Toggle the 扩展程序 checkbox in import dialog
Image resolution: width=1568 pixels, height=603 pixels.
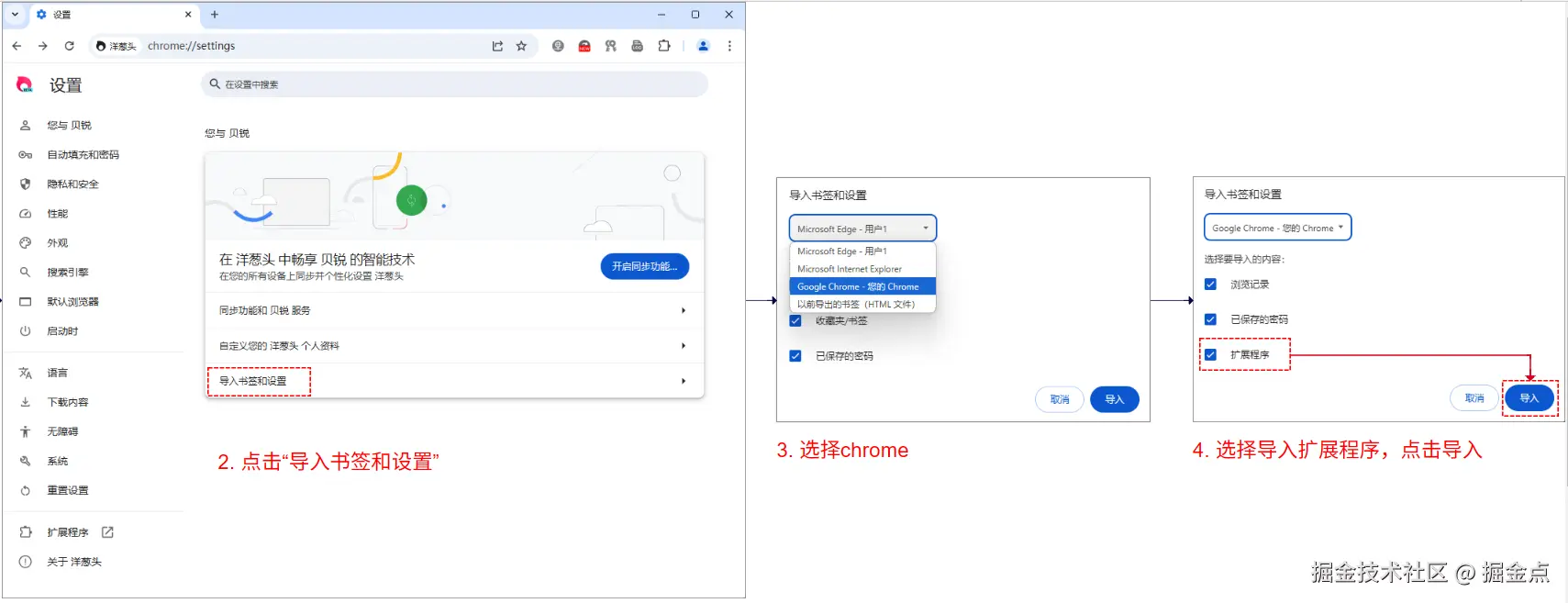pos(1210,354)
